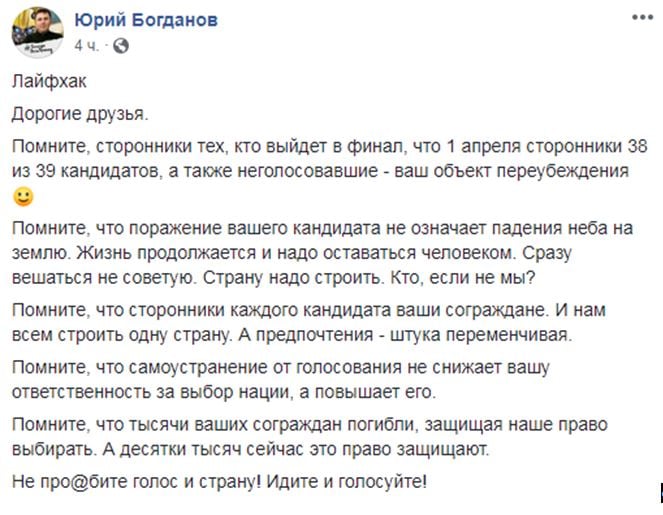Open the Юрий Богданов author name link
Image resolution: width=663 pixels, height=515 pixels.
(146, 20)
